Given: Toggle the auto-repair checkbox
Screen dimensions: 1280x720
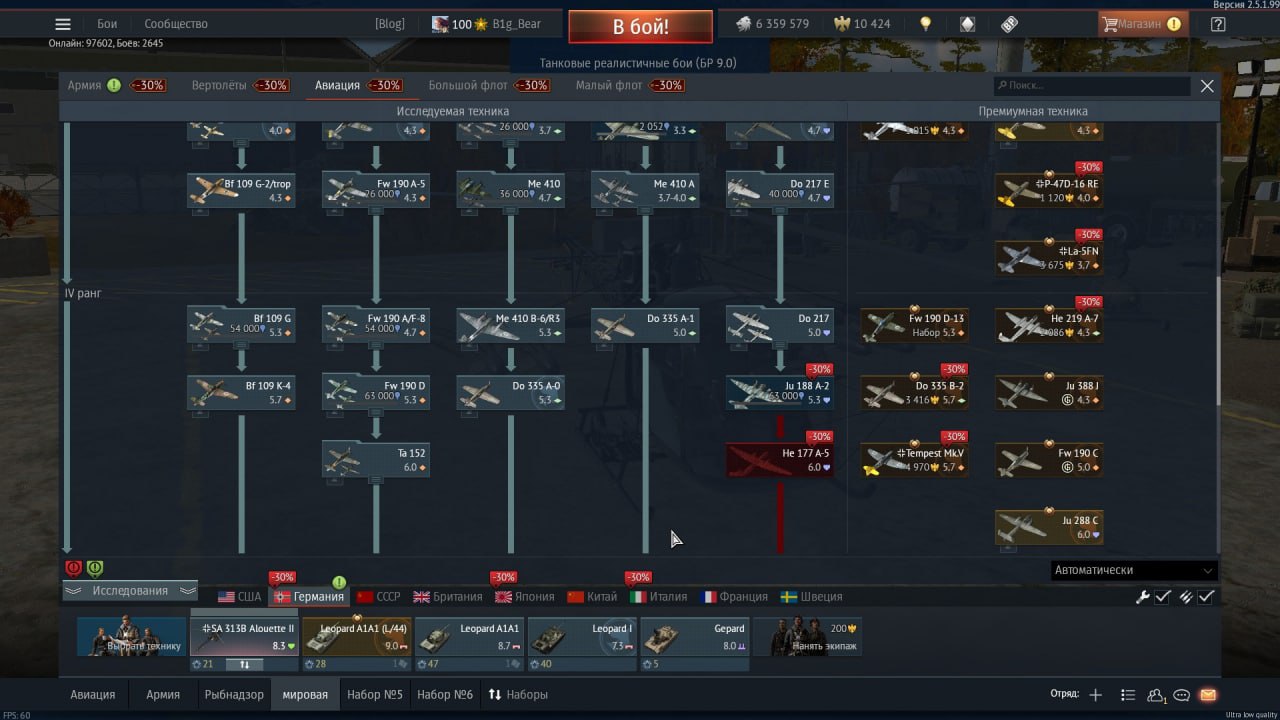Looking at the screenshot, I should [1163, 597].
